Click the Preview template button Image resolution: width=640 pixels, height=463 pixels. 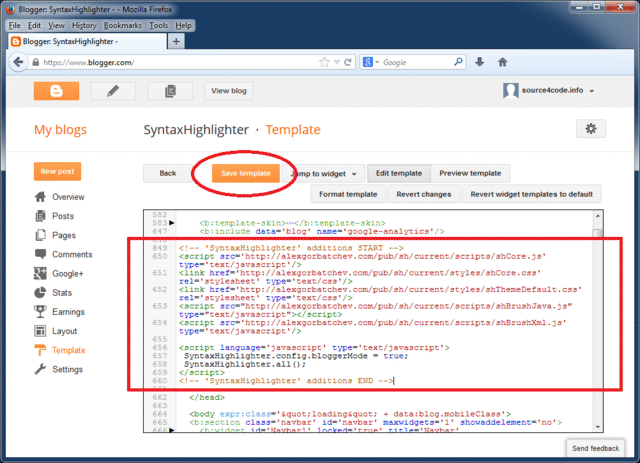(x=470, y=173)
